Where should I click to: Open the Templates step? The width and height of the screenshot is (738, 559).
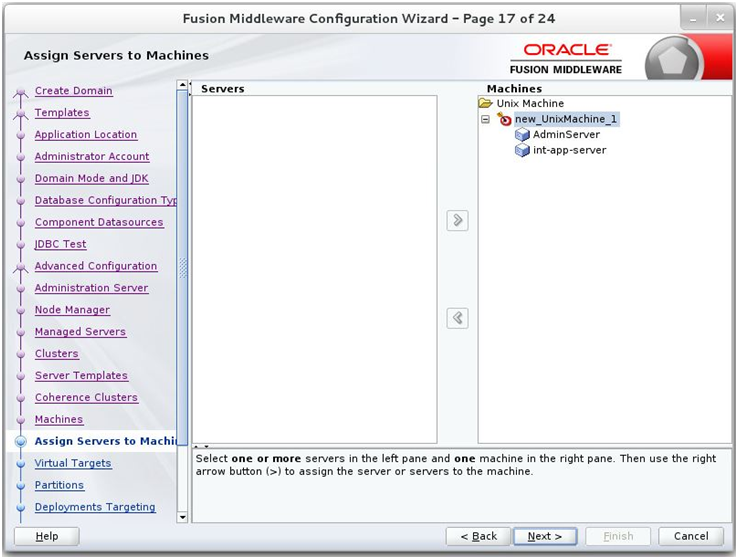click(x=62, y=112)
